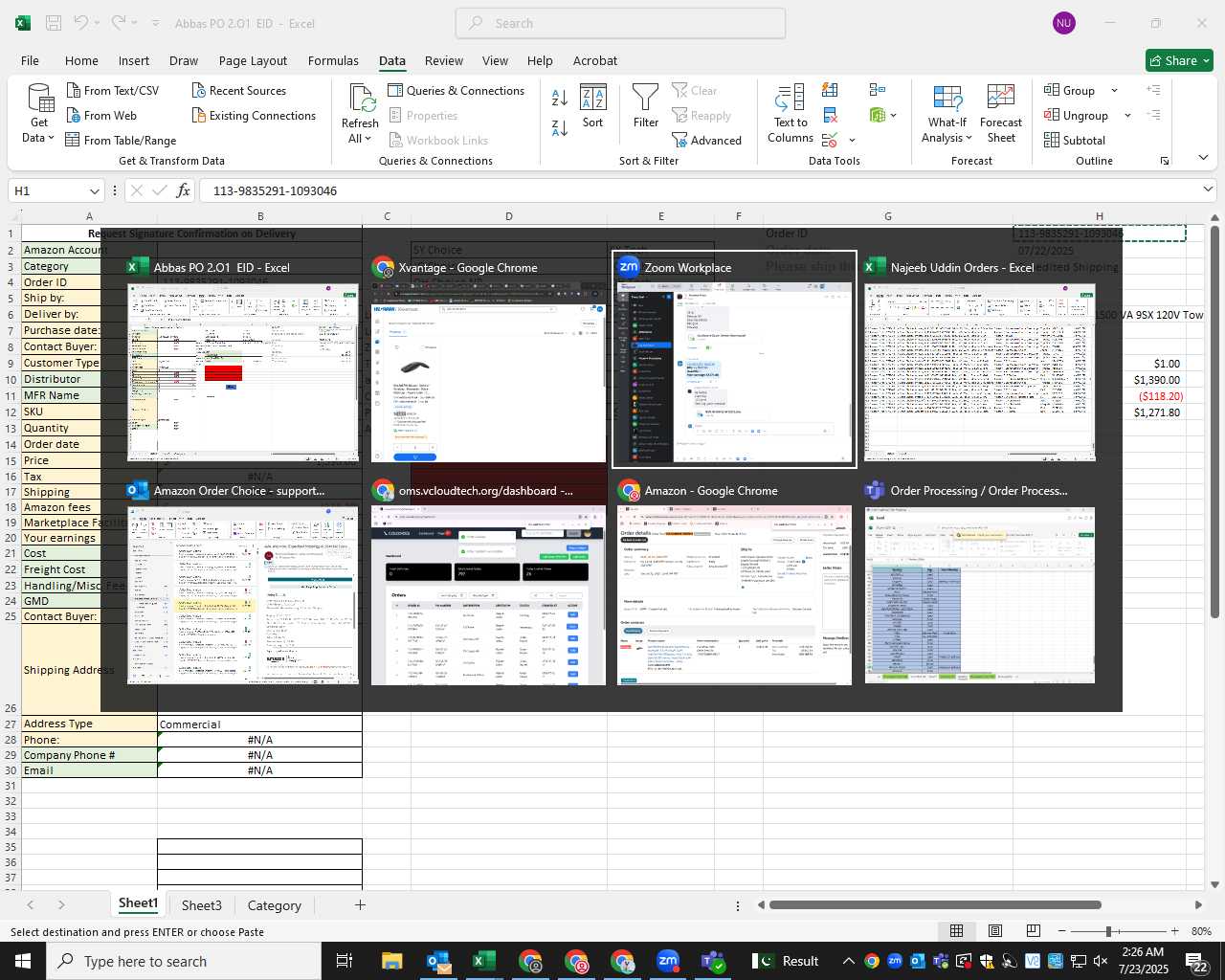
Task: Ungroup selected rows or columns
Action: coord(1077,115)
